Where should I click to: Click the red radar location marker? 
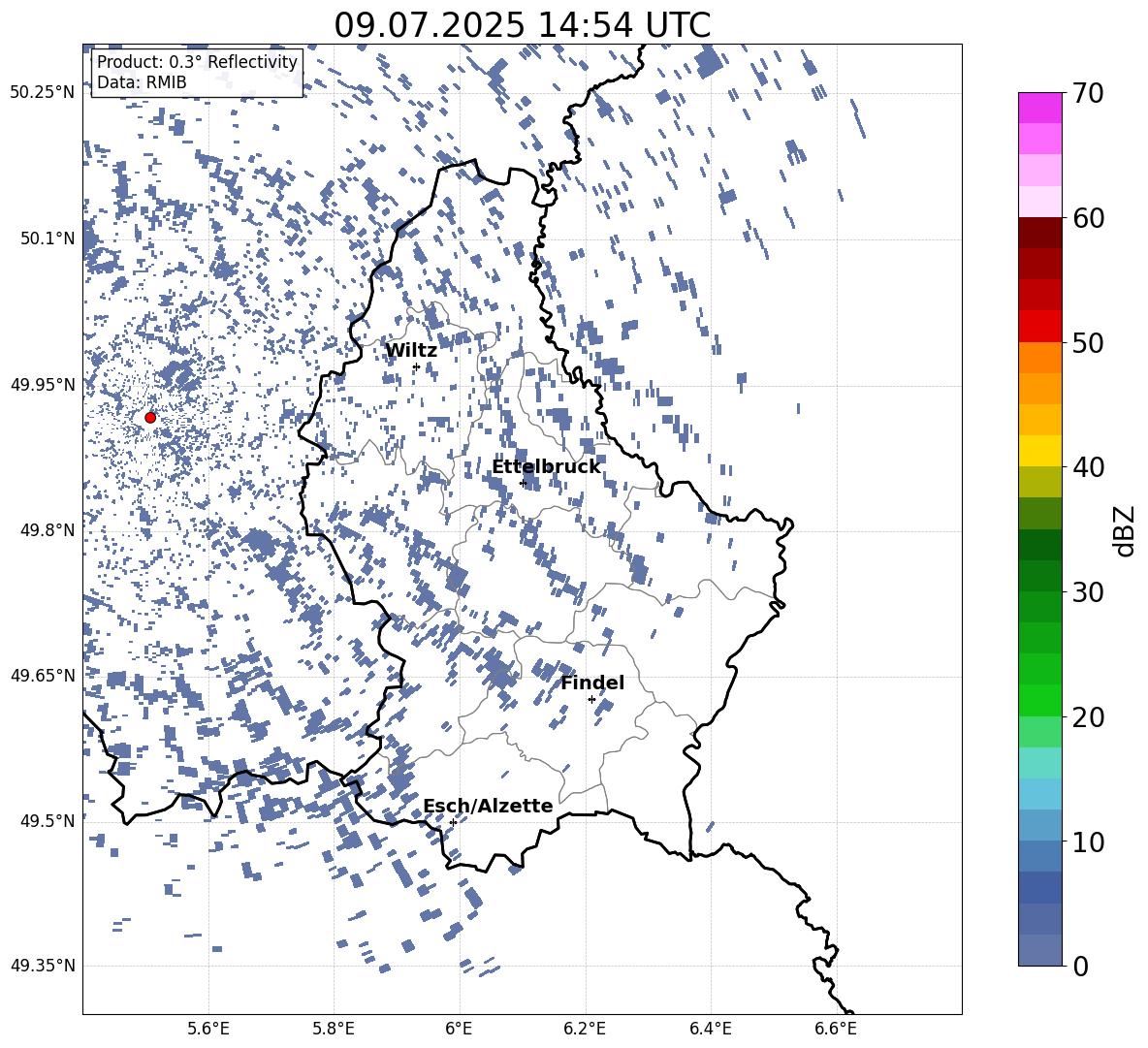(150, 417)
